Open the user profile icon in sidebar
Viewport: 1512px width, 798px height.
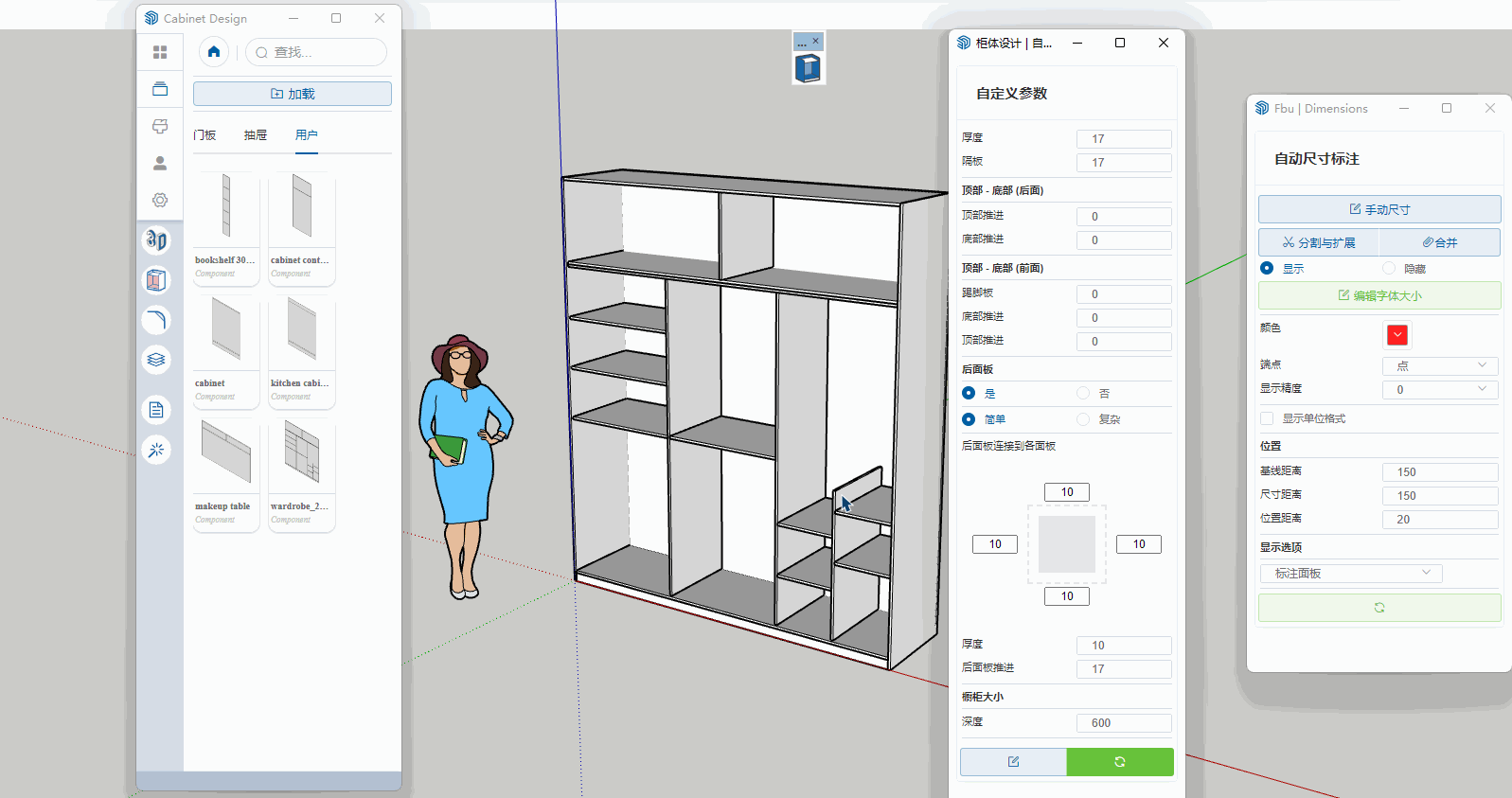click(160, 164)
